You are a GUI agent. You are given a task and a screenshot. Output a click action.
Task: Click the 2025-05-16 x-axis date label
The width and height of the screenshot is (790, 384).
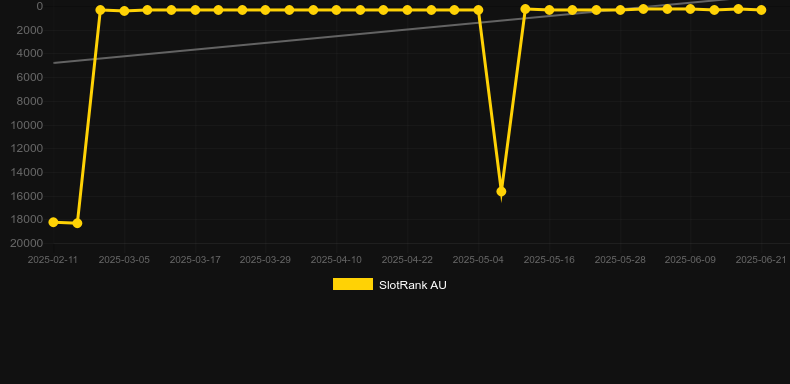click(549, 260)
